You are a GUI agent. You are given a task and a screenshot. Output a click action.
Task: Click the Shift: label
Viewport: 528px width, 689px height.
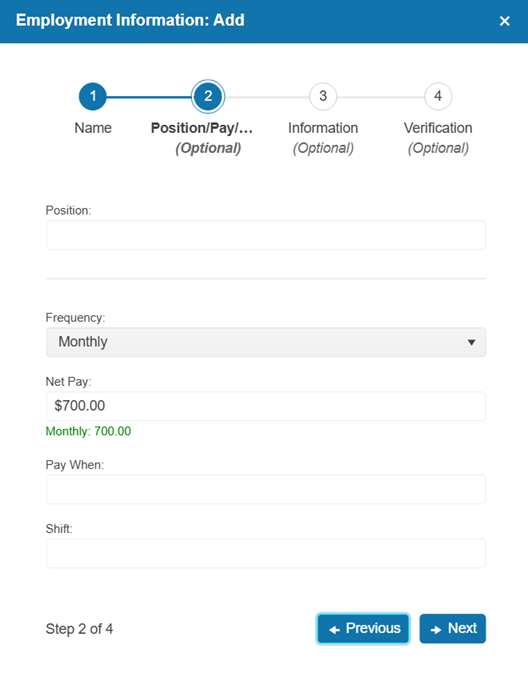(59, 529)
